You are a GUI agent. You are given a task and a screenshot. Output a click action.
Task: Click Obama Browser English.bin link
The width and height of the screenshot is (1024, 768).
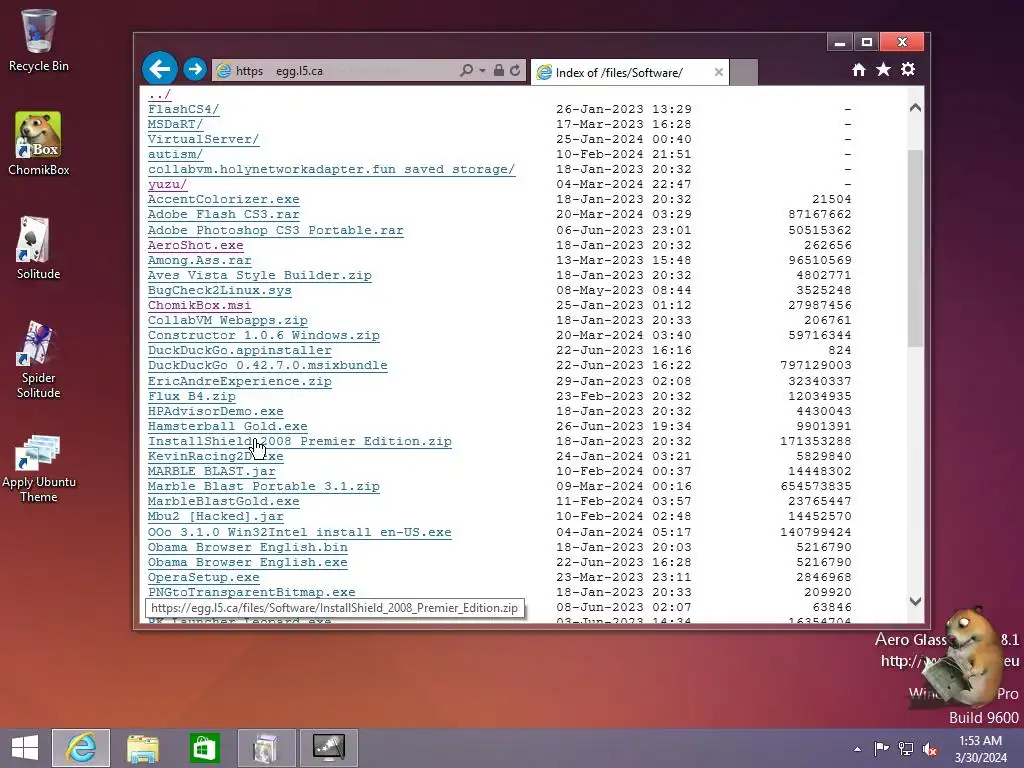point(248,547)
